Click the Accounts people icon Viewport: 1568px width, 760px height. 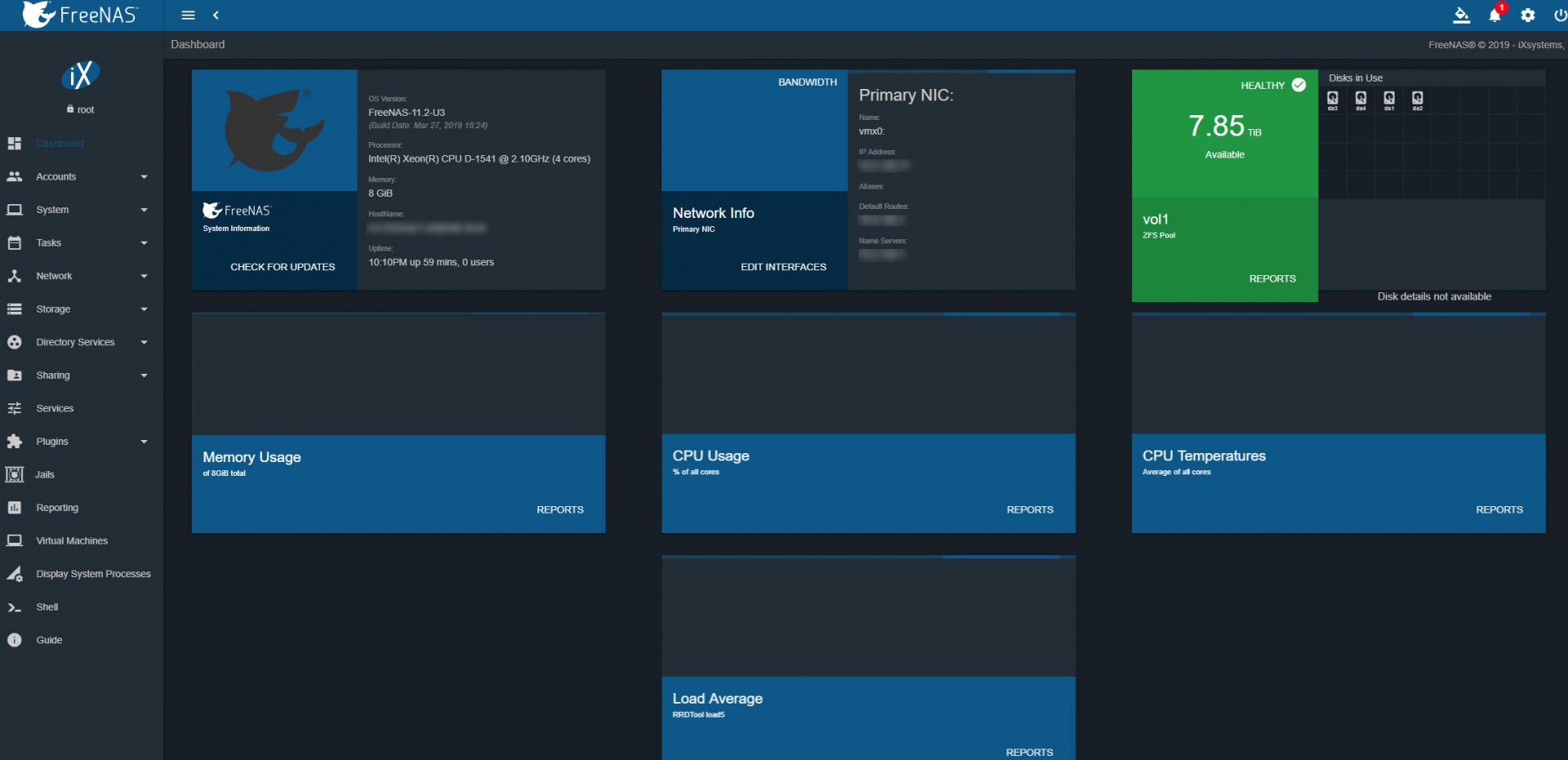tap(14, 176)
